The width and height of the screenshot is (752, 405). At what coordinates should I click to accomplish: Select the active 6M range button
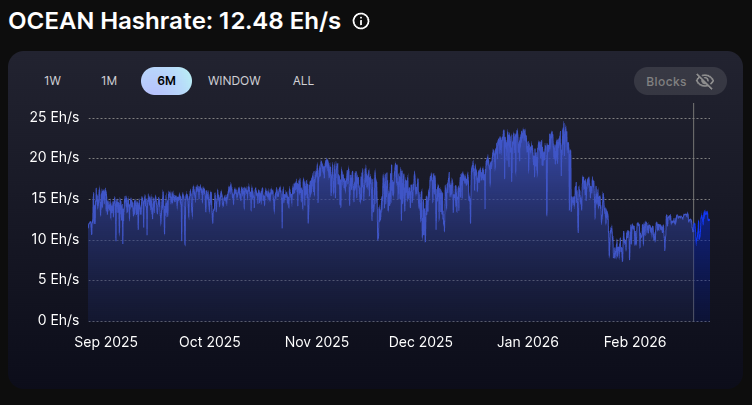[x=166, y=81]
